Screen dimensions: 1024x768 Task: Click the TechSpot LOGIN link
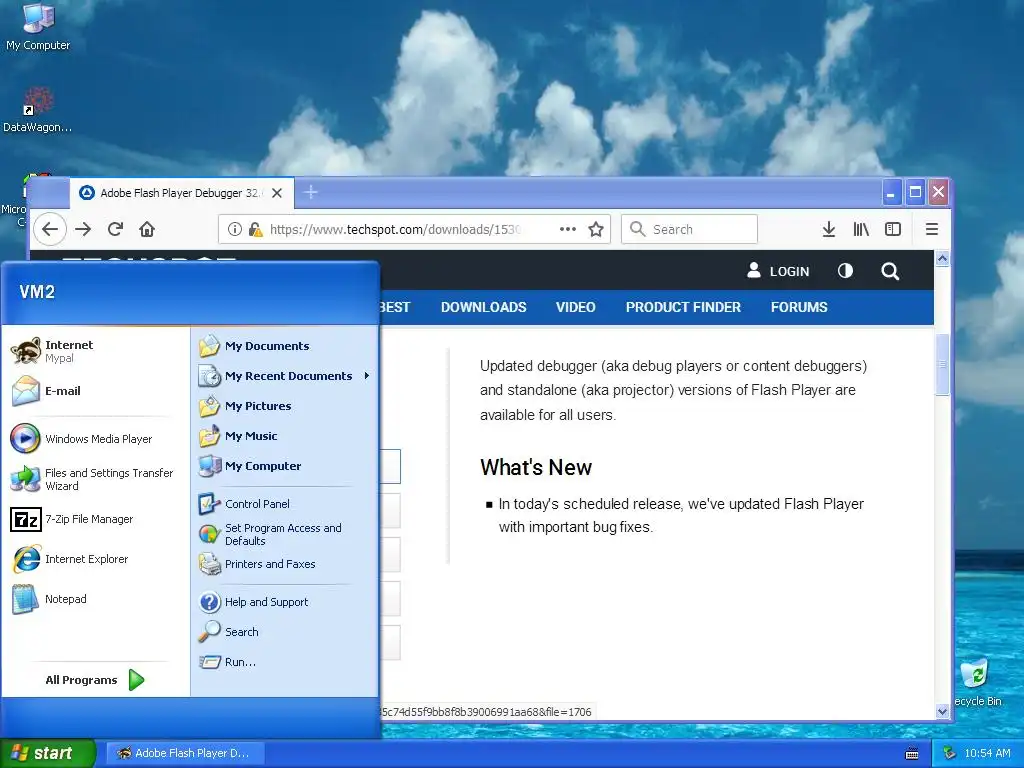point(778,271)
